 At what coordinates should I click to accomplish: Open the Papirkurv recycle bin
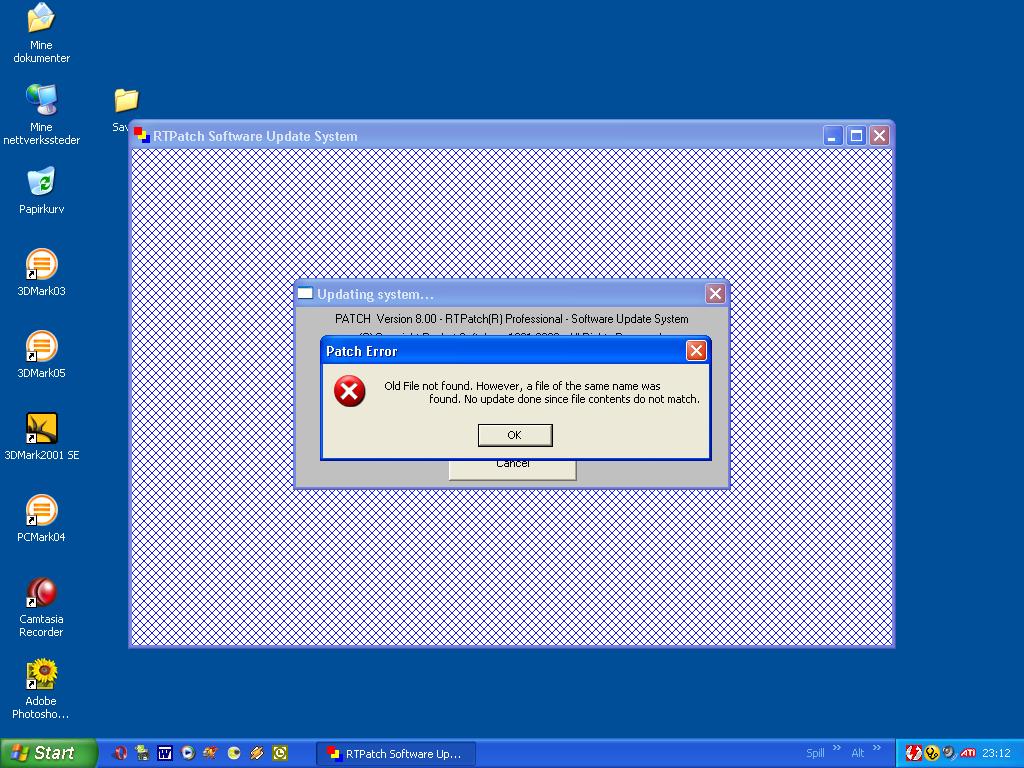41,191
